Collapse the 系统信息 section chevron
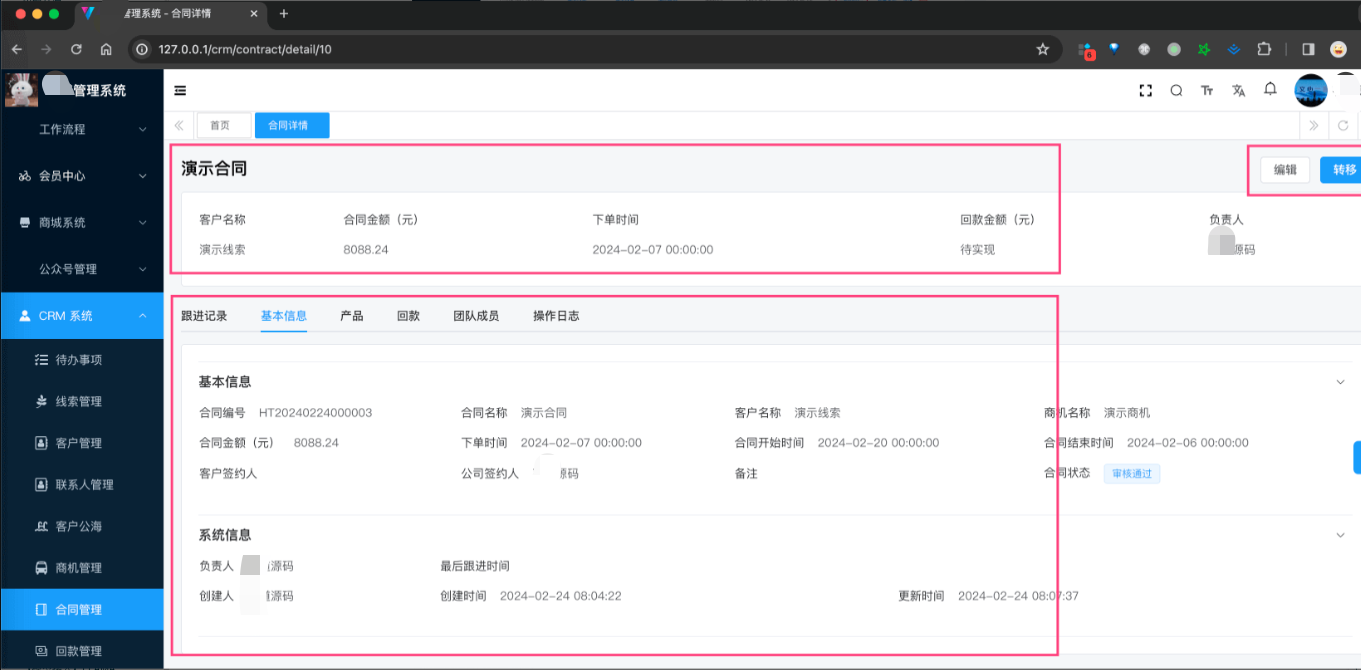Screen dimensions: 1361x670 (x=1341, y=535)
